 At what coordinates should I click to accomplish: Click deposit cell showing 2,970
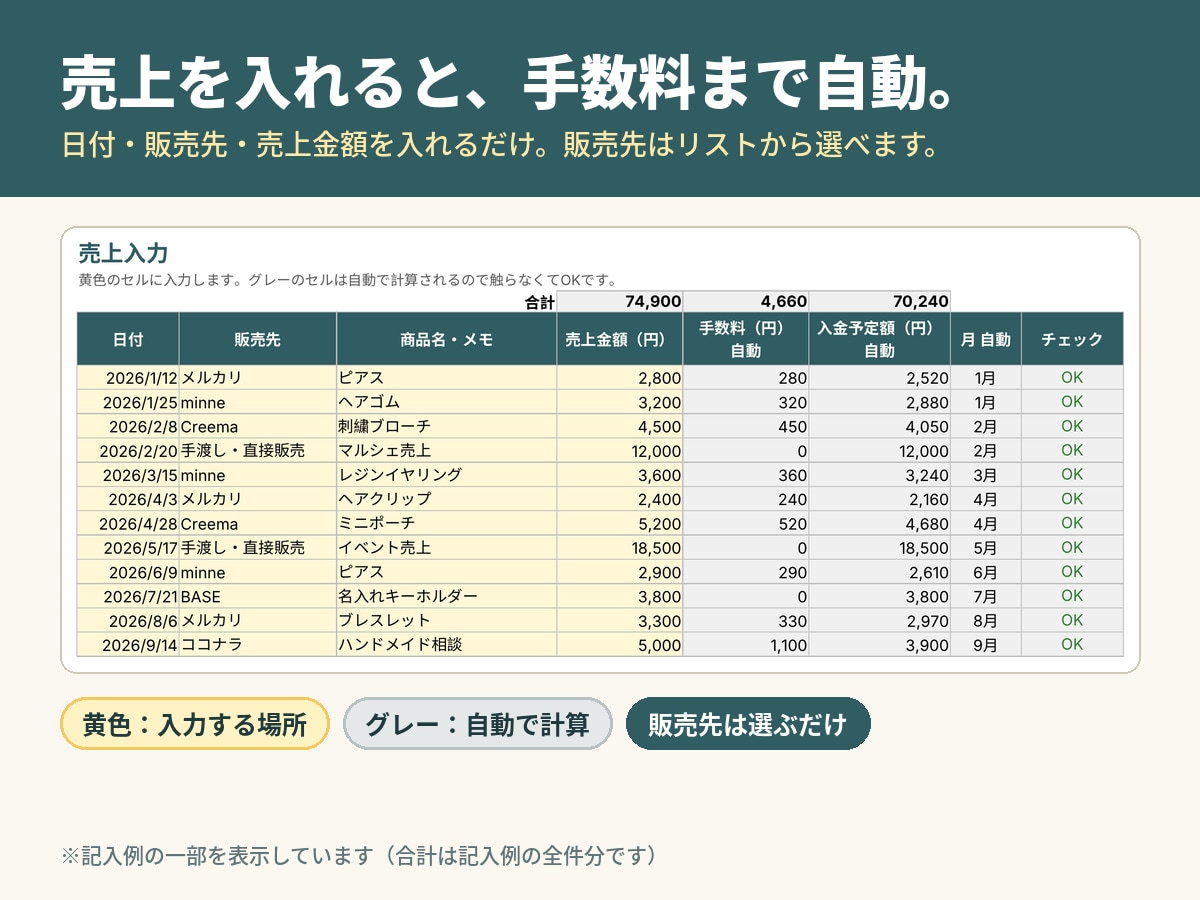coord(880,620)
